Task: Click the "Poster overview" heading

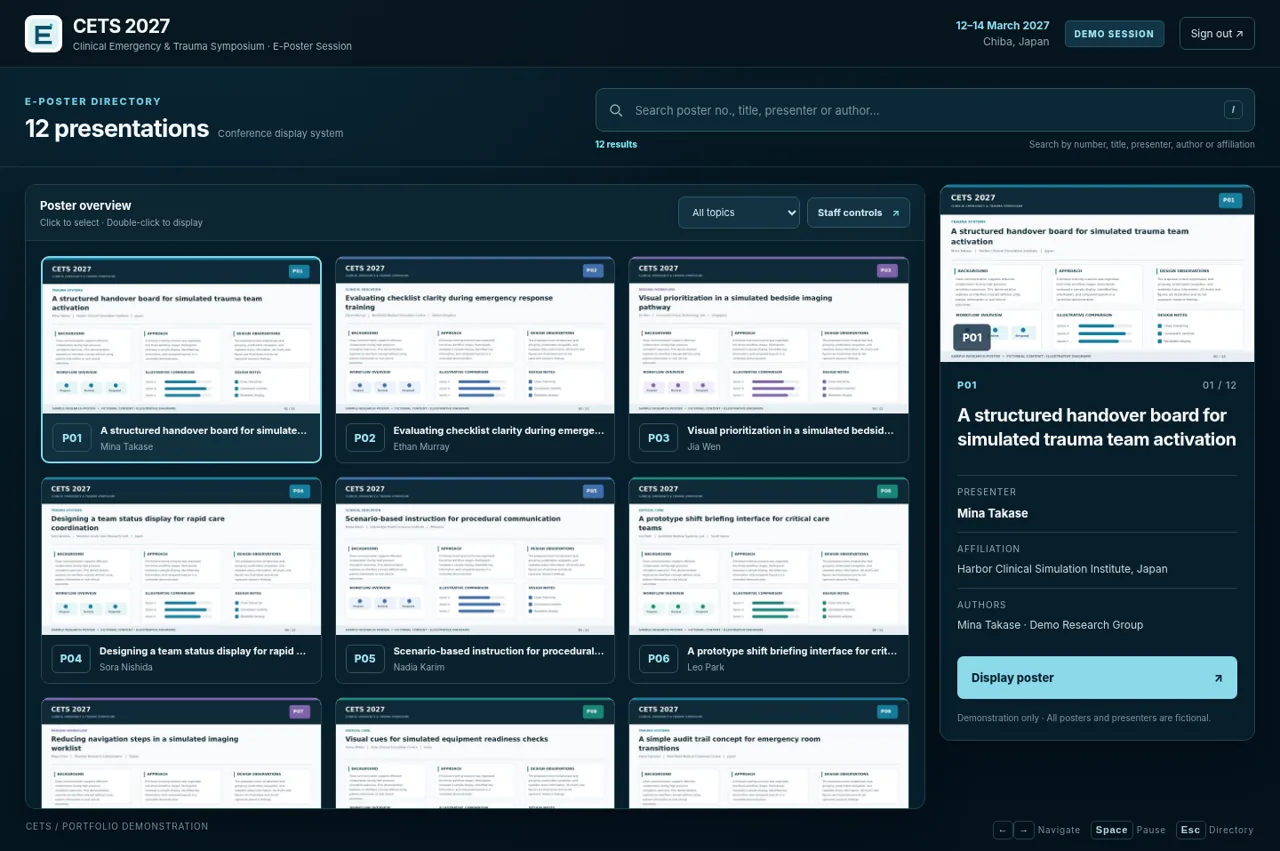Action: click(86, 205)
